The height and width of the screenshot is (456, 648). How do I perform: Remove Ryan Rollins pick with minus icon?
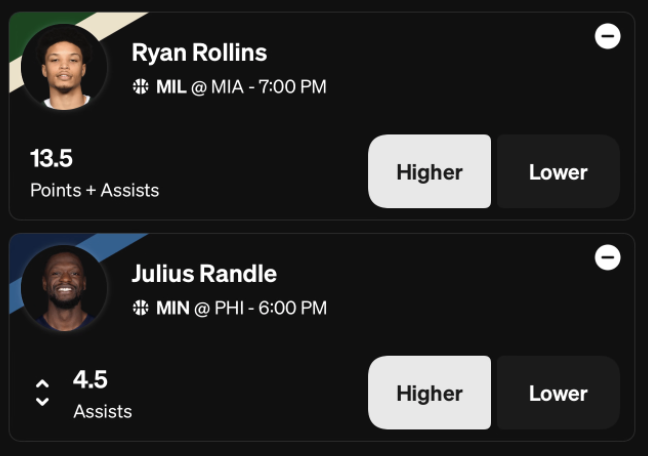pyautogui.click(x=608, y=36)
